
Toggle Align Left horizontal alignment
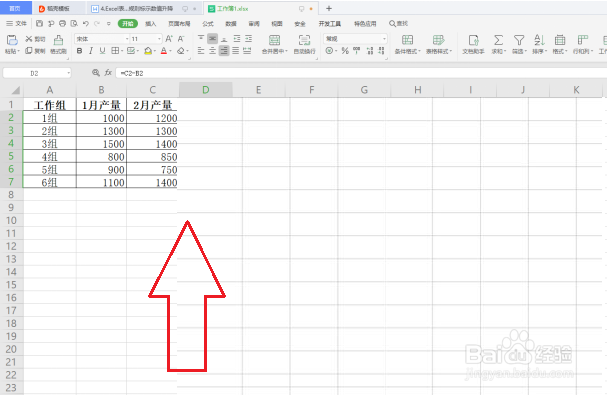(201, 51)
